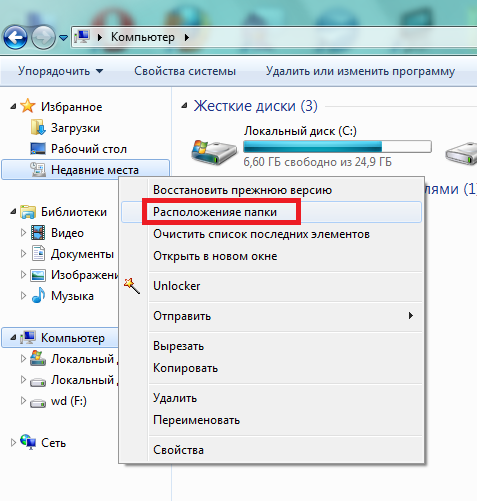The image size is (477, 501).
Task: Choose Очистить список последних элементов
Action: (x=272, y=234)
